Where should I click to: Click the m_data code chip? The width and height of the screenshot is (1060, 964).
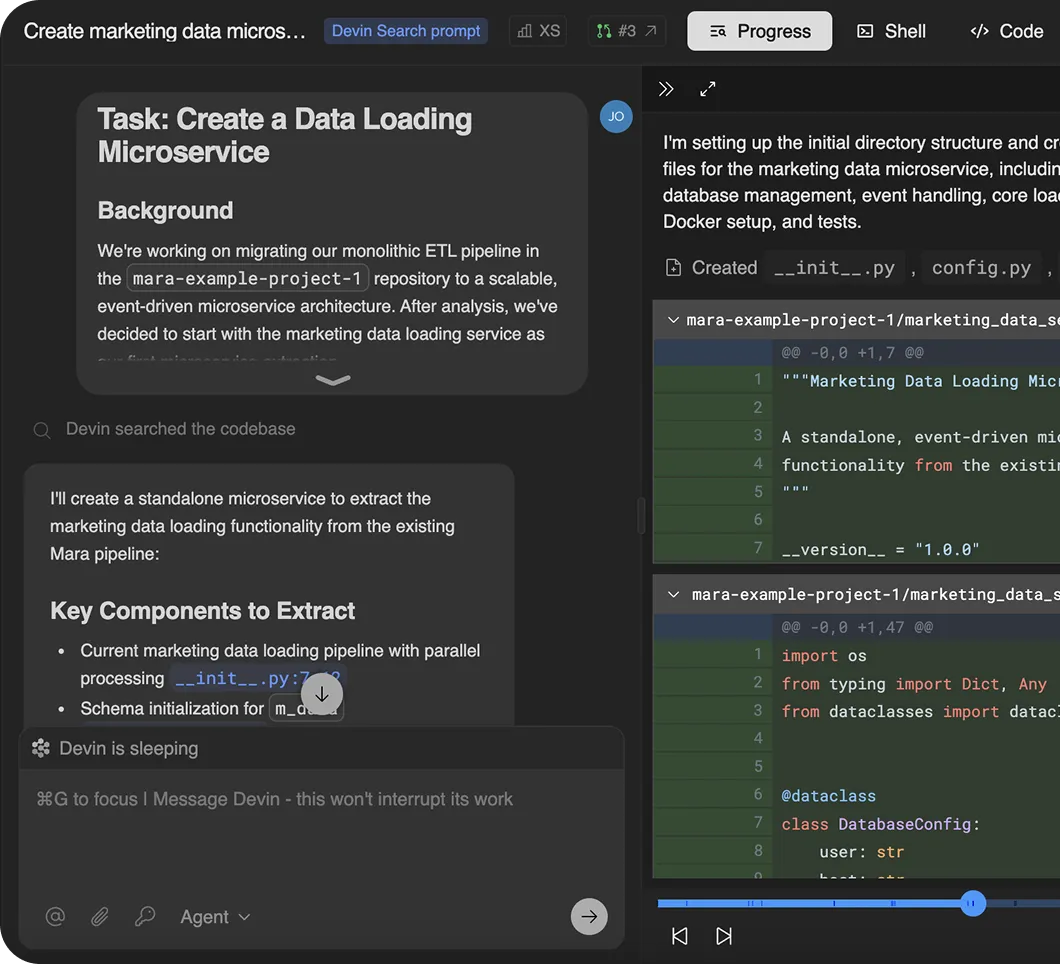[x=306, y=708]
